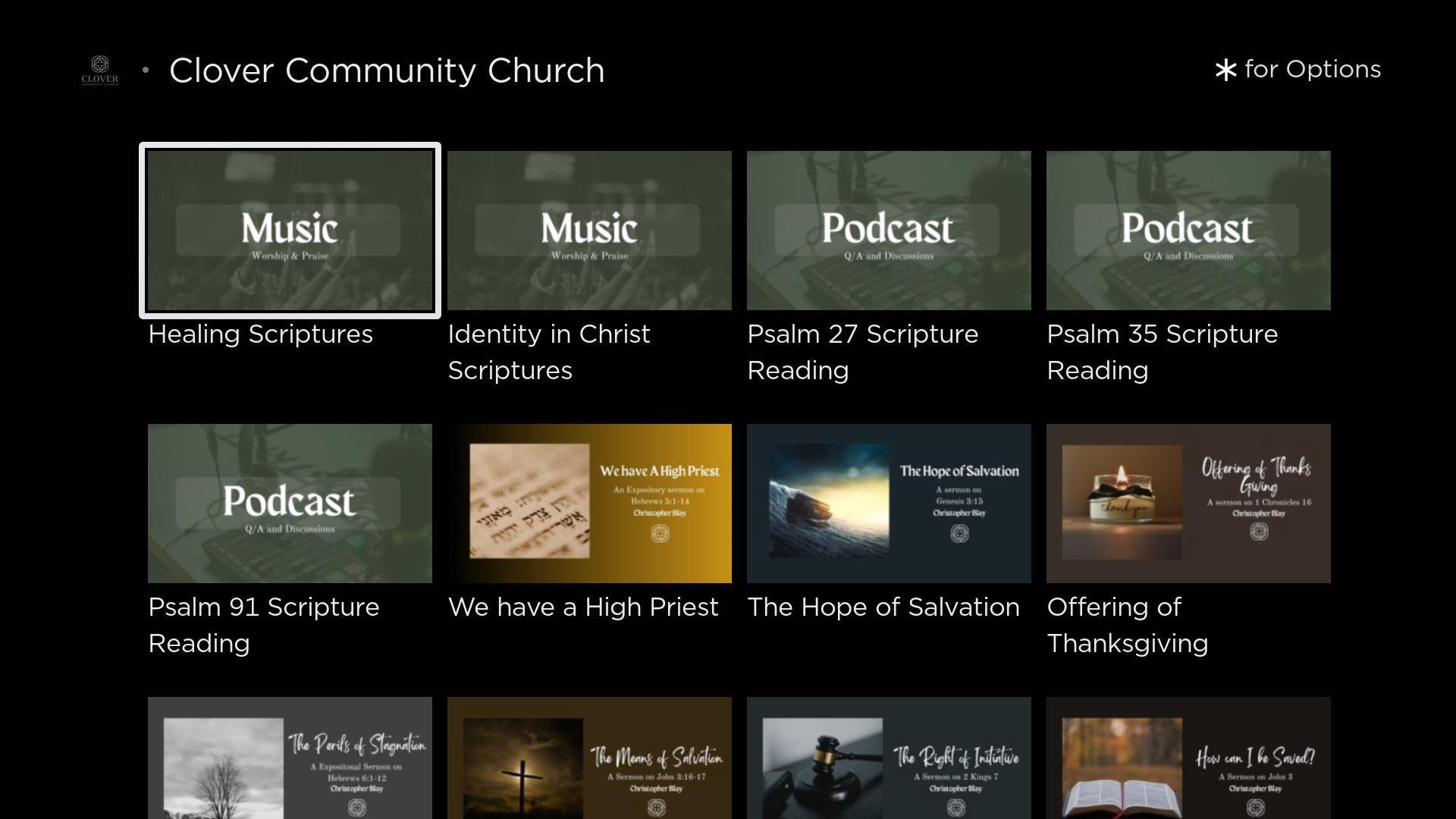Select The Hope of Salvation sermon thumbnail
The image size is (1456, 819).
tap(889, 504)
